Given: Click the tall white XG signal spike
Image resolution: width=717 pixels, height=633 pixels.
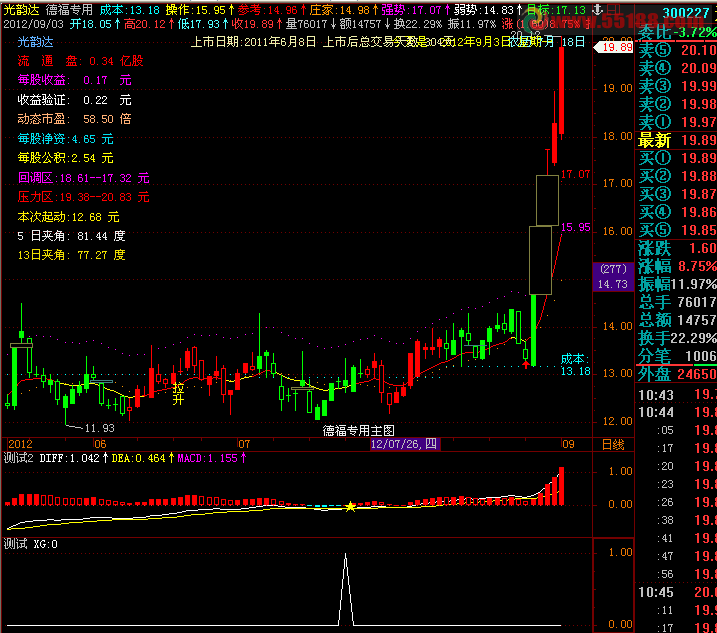Looking at the screenshot, I should (x=346, y=589).
